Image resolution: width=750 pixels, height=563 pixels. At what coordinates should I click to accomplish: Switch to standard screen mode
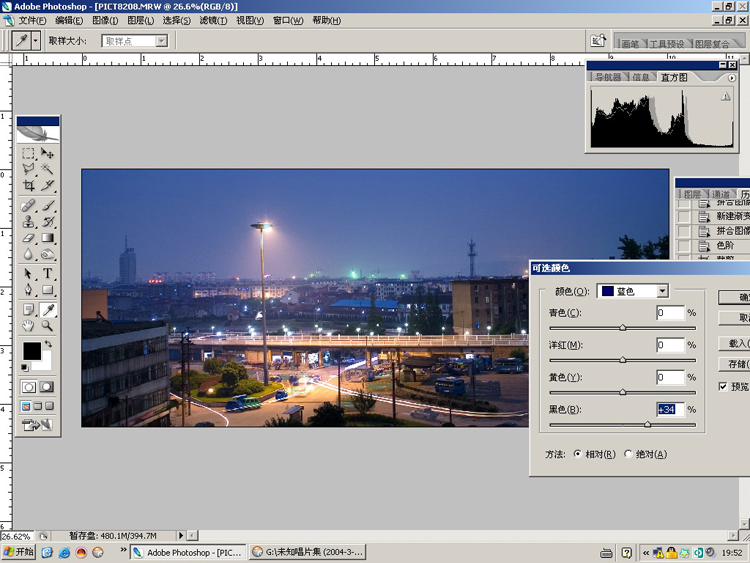point(26,407)
